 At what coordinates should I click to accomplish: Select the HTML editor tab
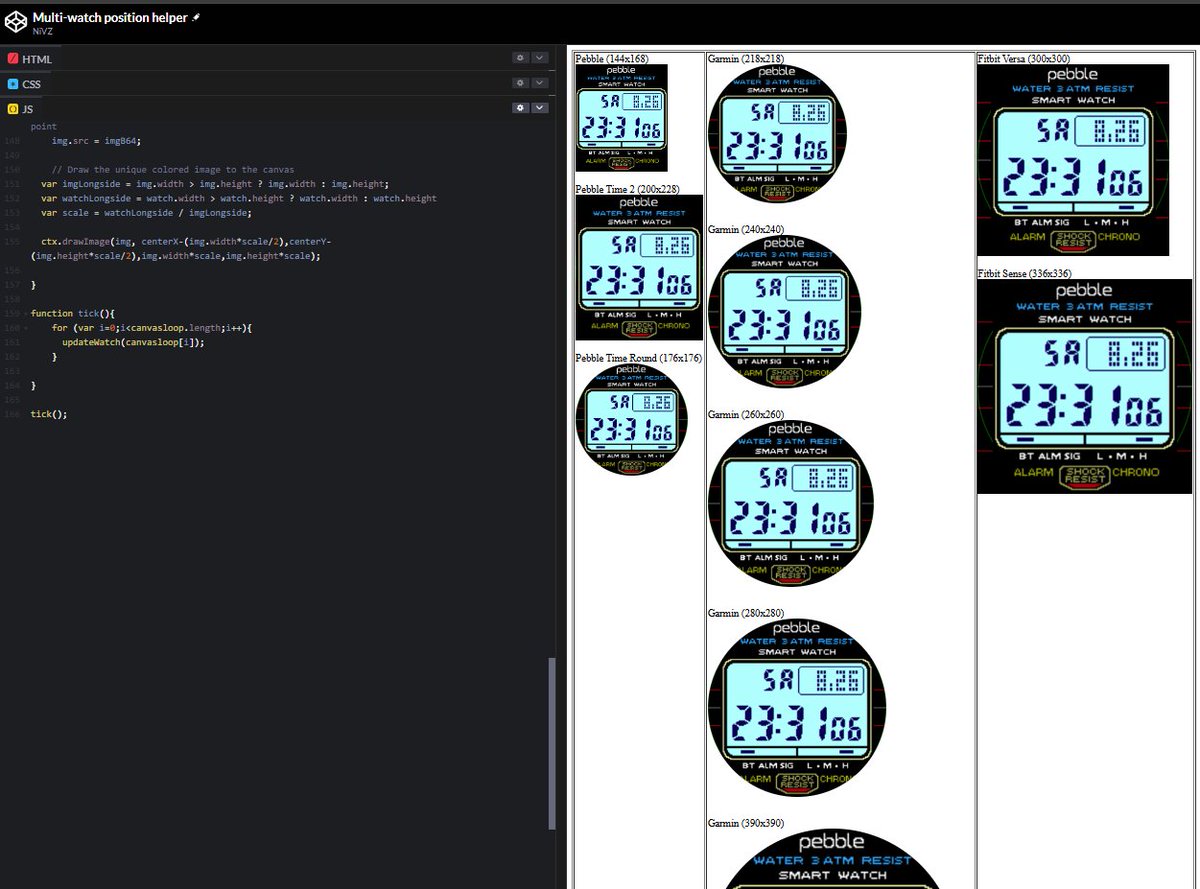point(30,59)
